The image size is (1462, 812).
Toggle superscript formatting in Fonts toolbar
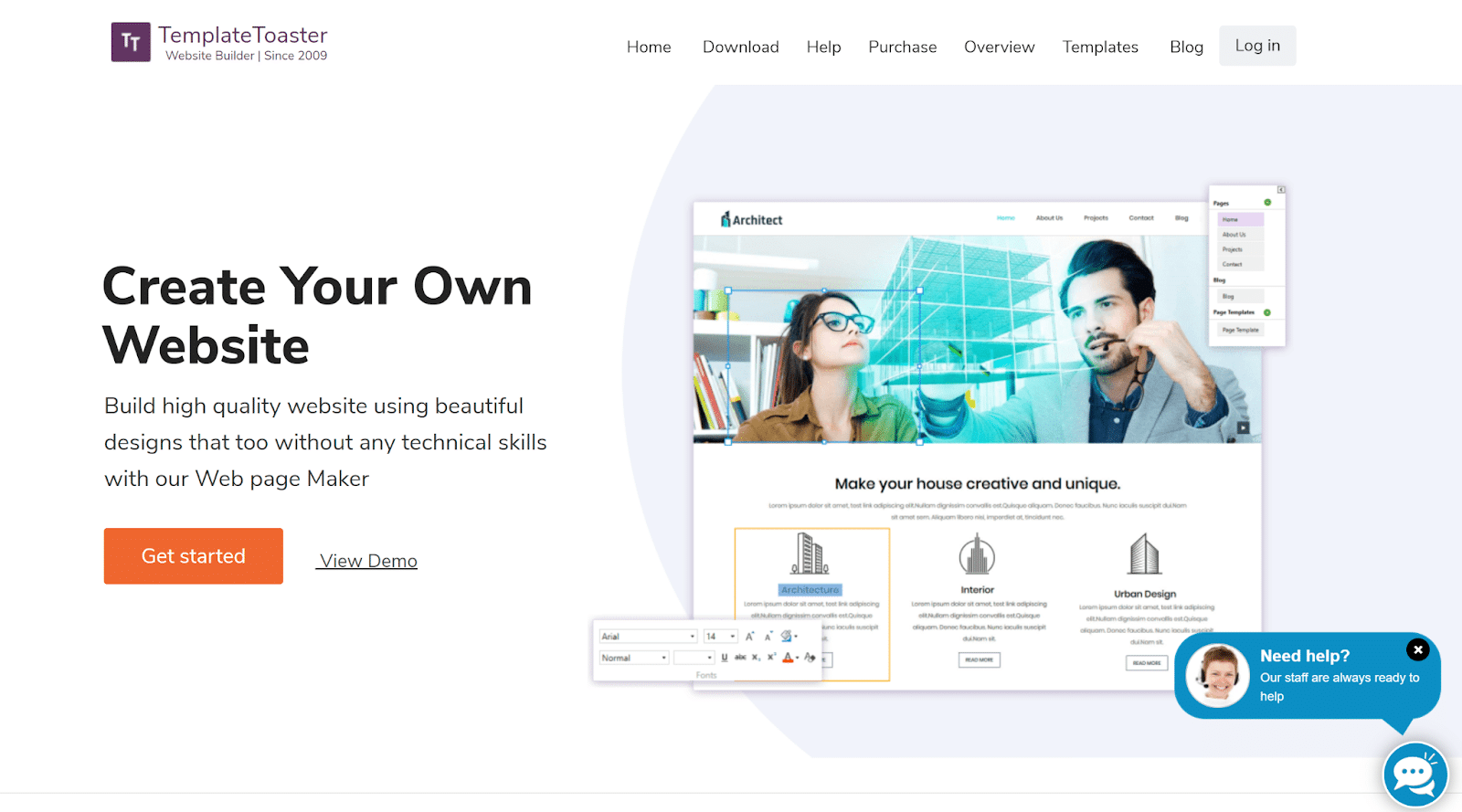(x=771, y=658)
